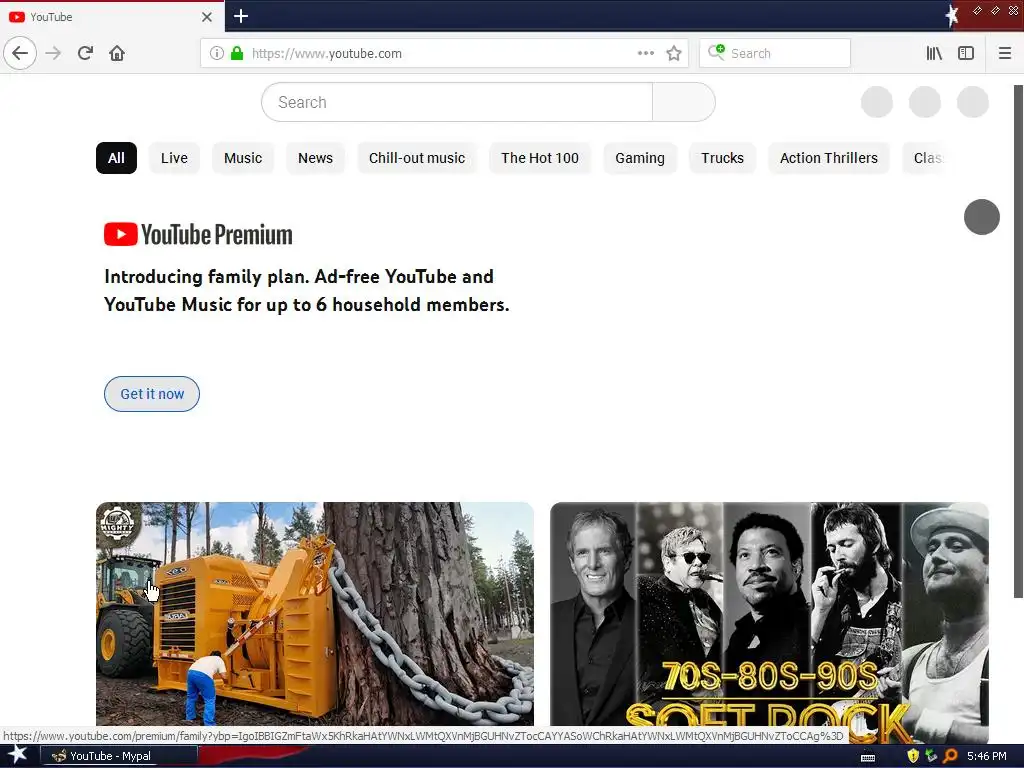Viewport: 1024px width, 768px height.
Task: Open the yellow shield tray icon
Action: coord(913,756)
